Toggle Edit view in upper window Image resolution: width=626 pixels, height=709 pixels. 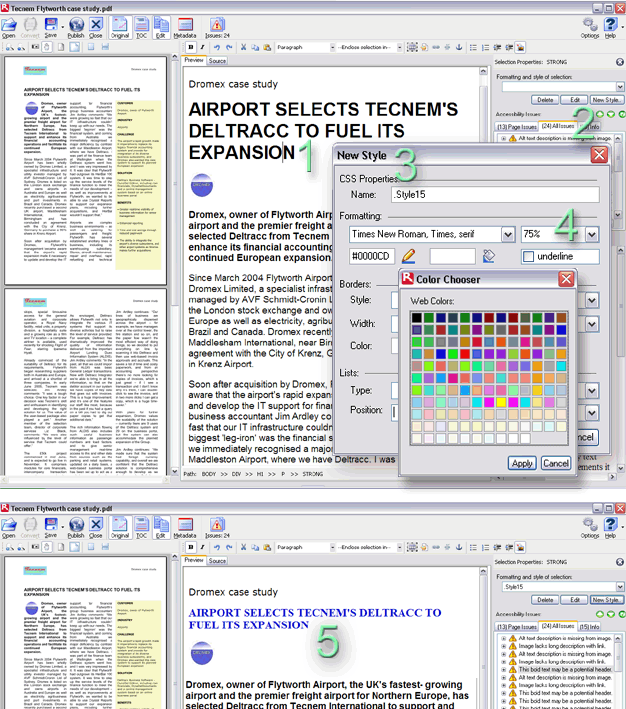click(161, 28)
